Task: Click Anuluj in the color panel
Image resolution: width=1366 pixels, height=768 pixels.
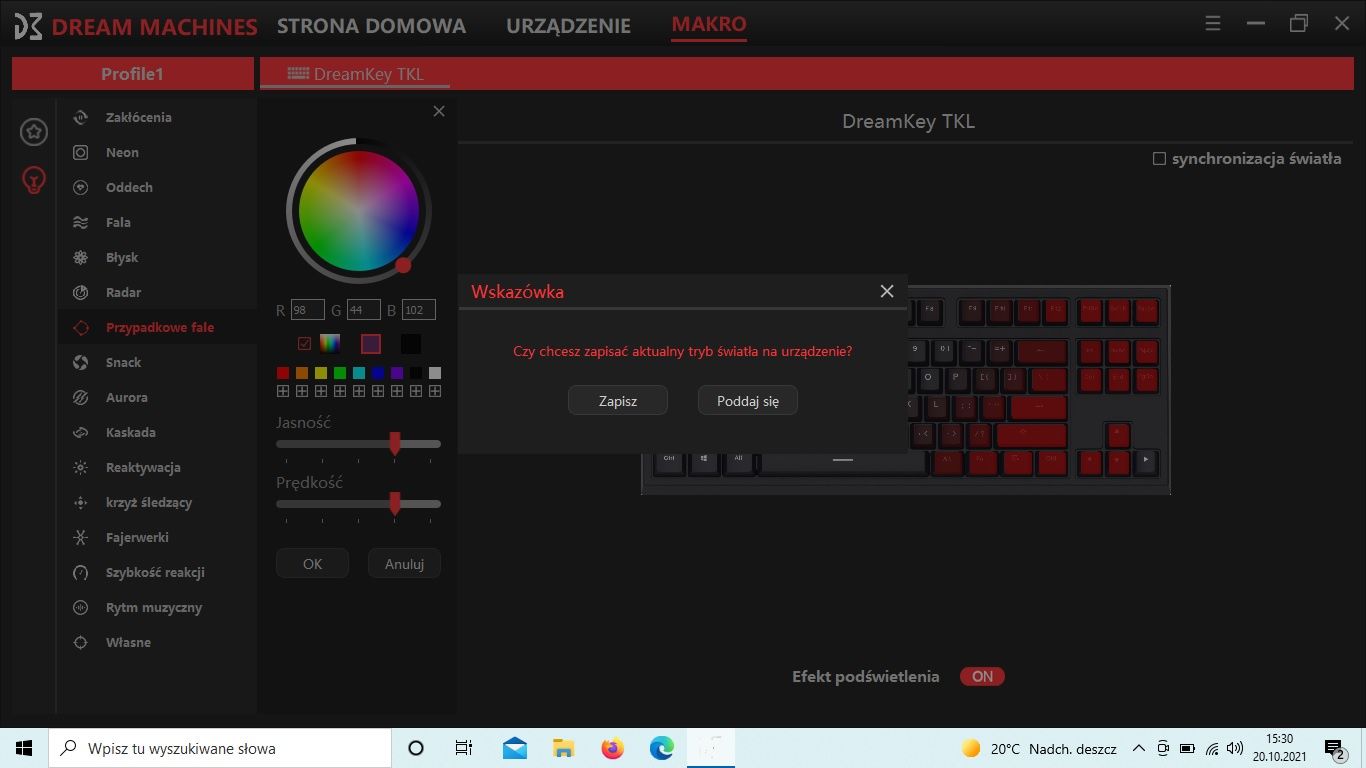Action: pyautogui.click(x=404, y=564)
